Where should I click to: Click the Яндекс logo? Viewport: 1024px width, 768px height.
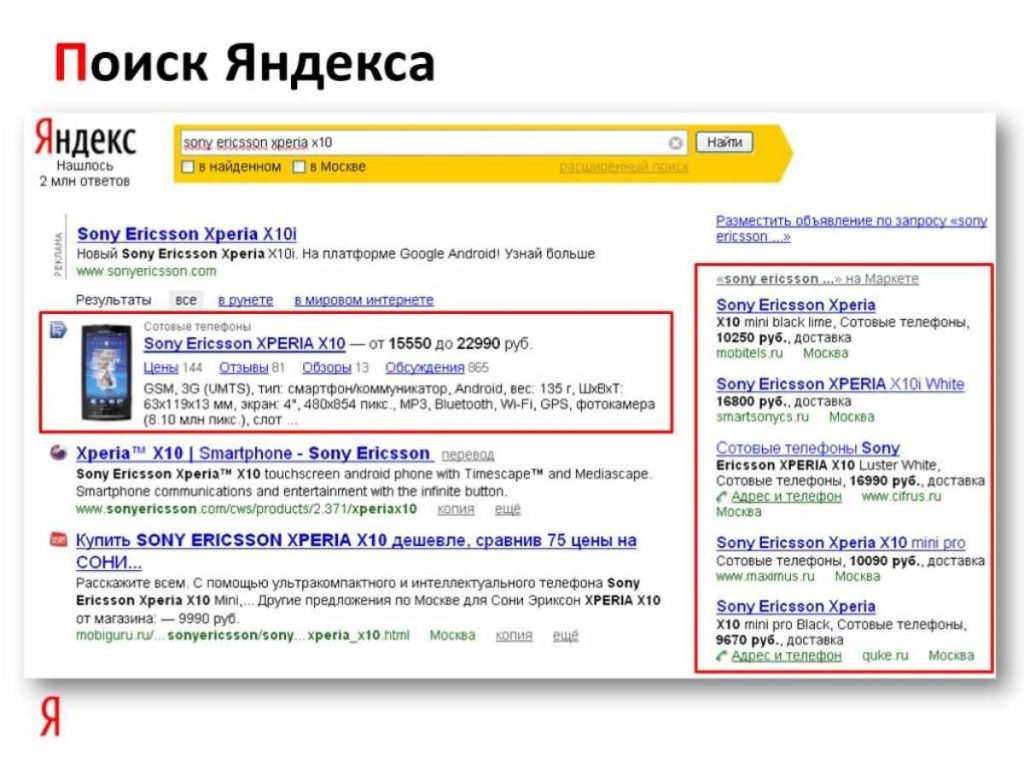point(86,138)
